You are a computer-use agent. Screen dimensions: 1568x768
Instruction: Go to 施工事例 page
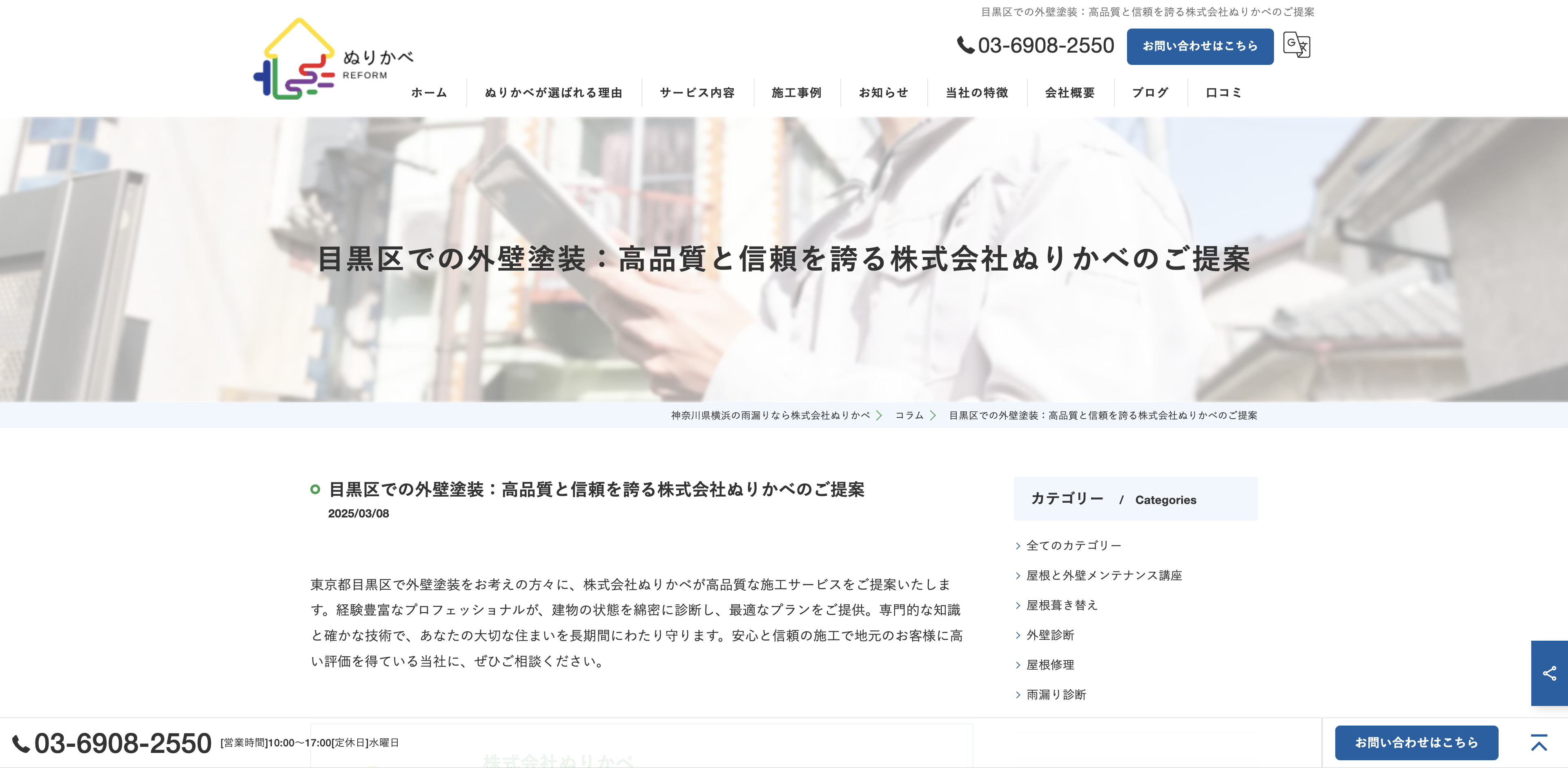pyautogui.click(x=796, y=92)
